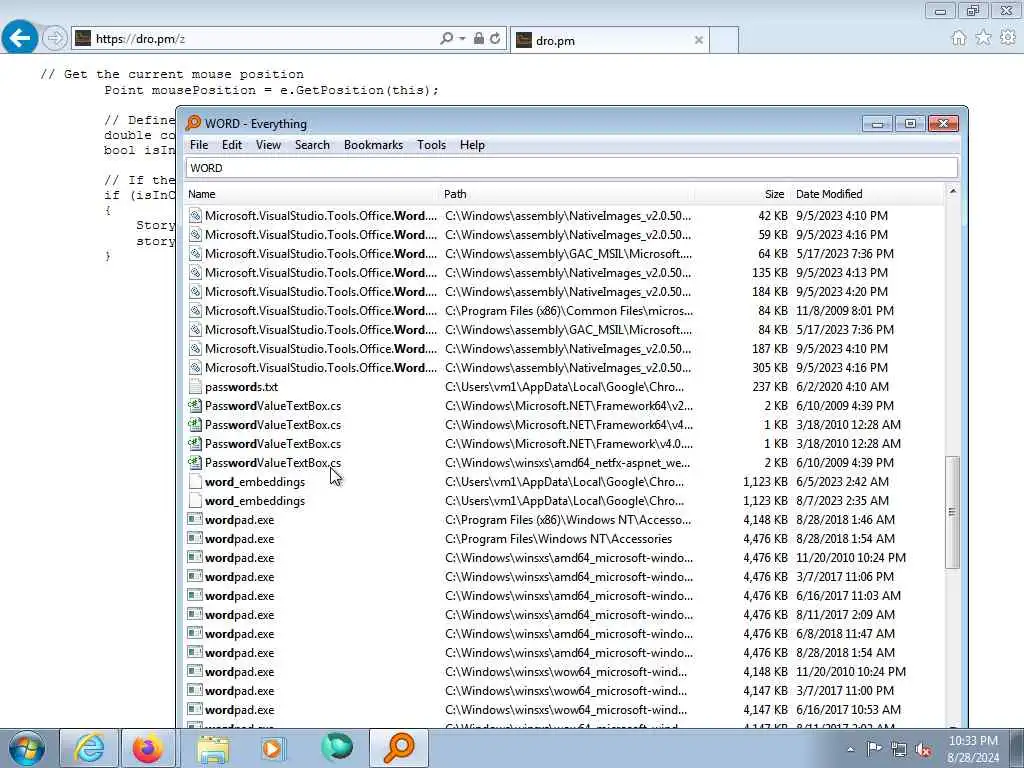Image resolution: width=1024 pixels, height=768 pixels.
Task: Select Word assembly file sized 135 KB
Action: point(321,272)
